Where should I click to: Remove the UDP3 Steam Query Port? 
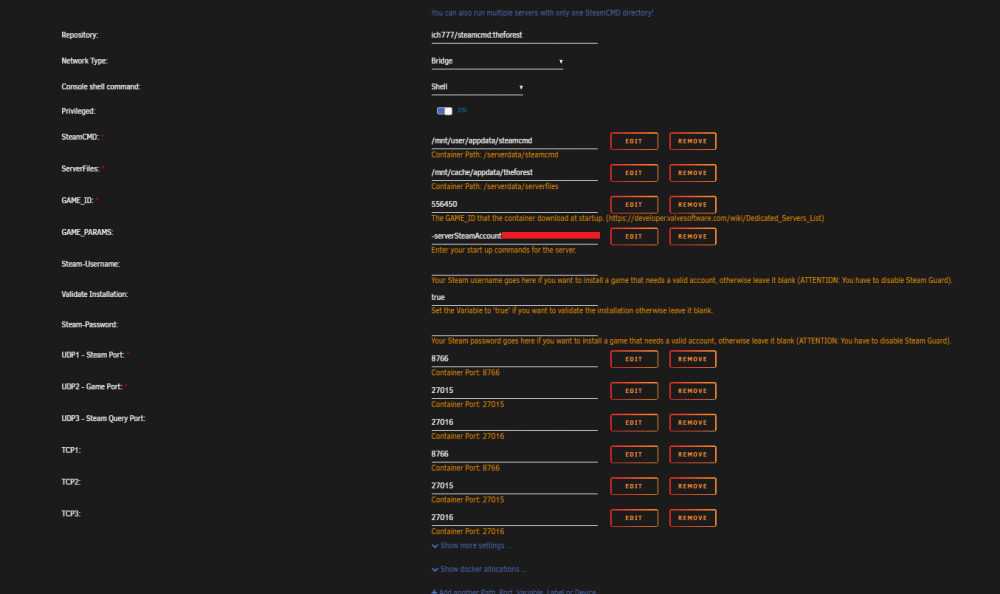pyautogui.click(x=693, y=423)
